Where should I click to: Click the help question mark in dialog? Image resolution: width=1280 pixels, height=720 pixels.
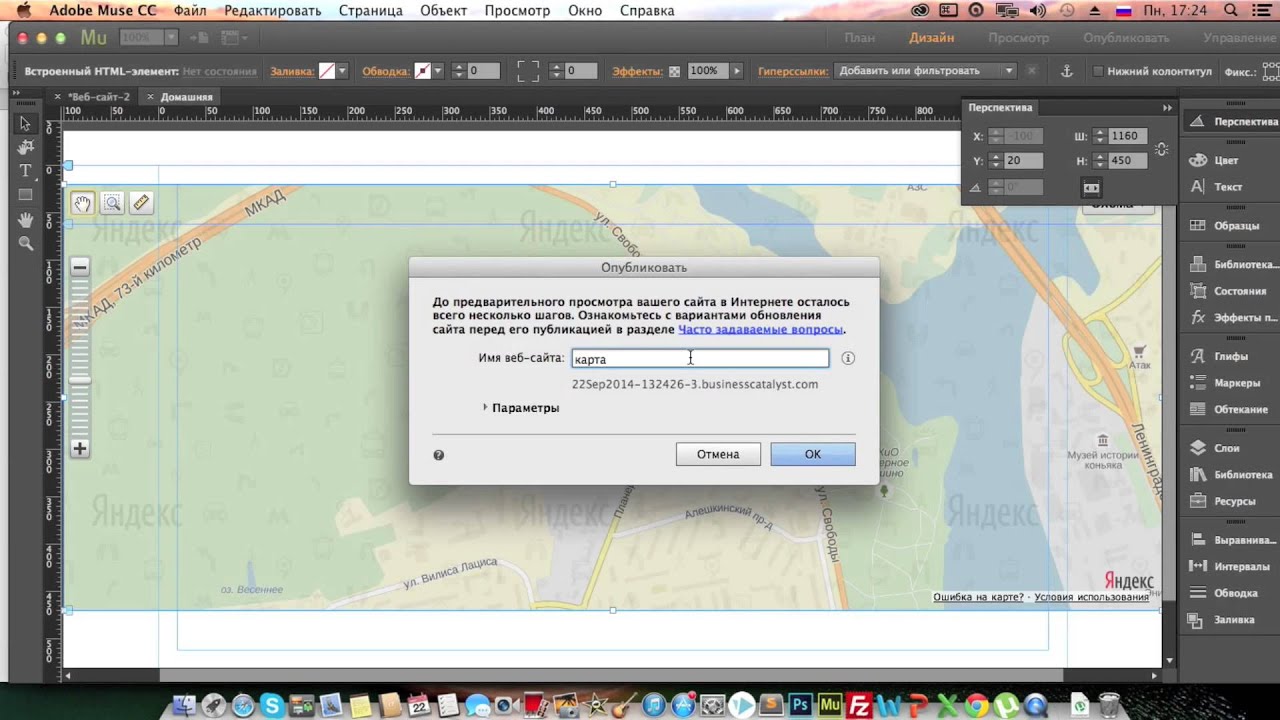438,455
